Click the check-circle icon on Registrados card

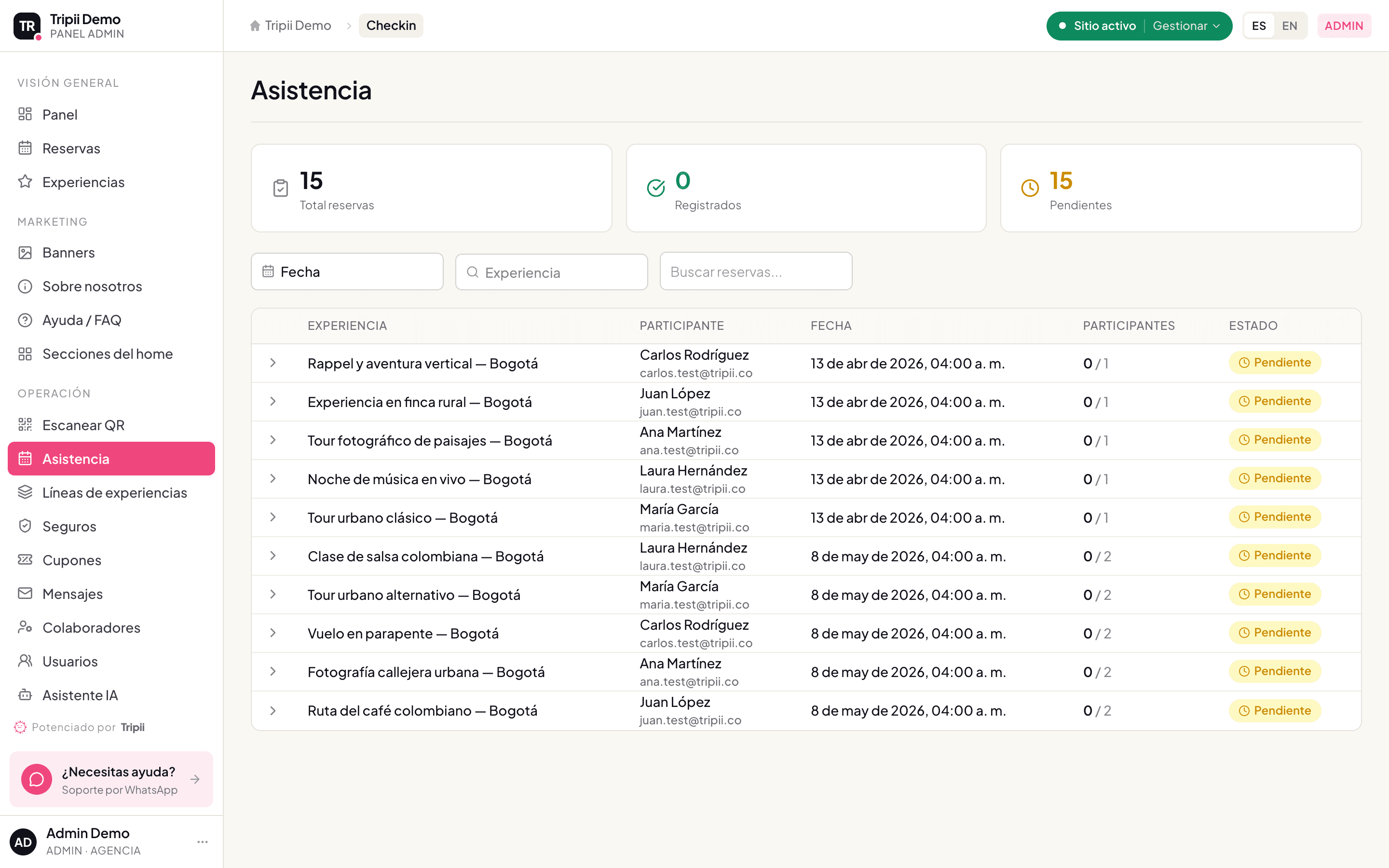coord(655,188)
